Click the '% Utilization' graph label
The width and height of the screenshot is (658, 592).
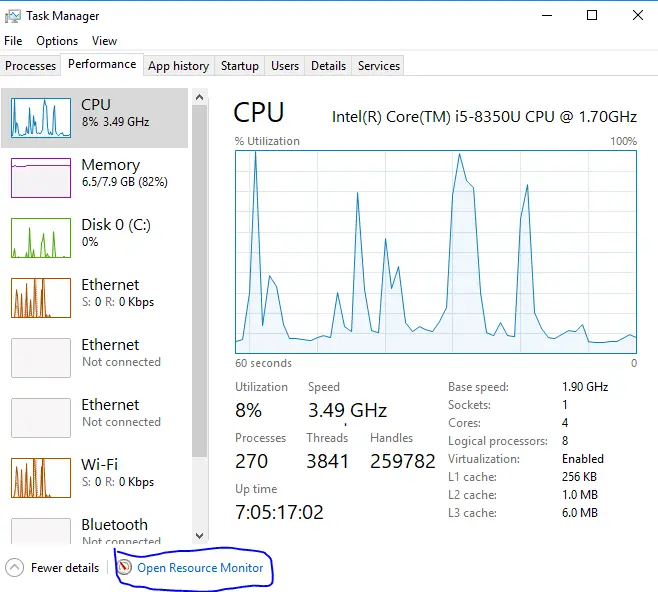click(267, 141)
